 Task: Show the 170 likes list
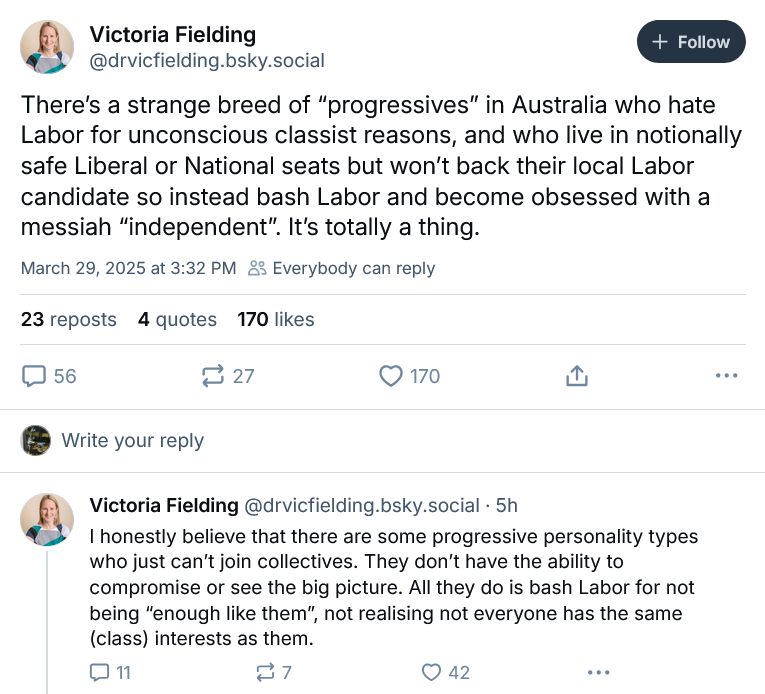click(x=276, y=320)
